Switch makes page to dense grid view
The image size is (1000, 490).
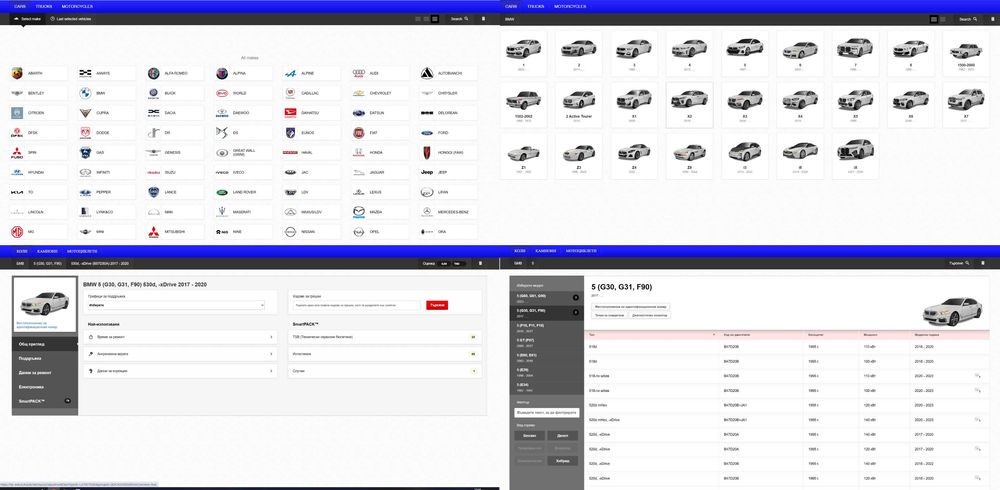[435, 19]
